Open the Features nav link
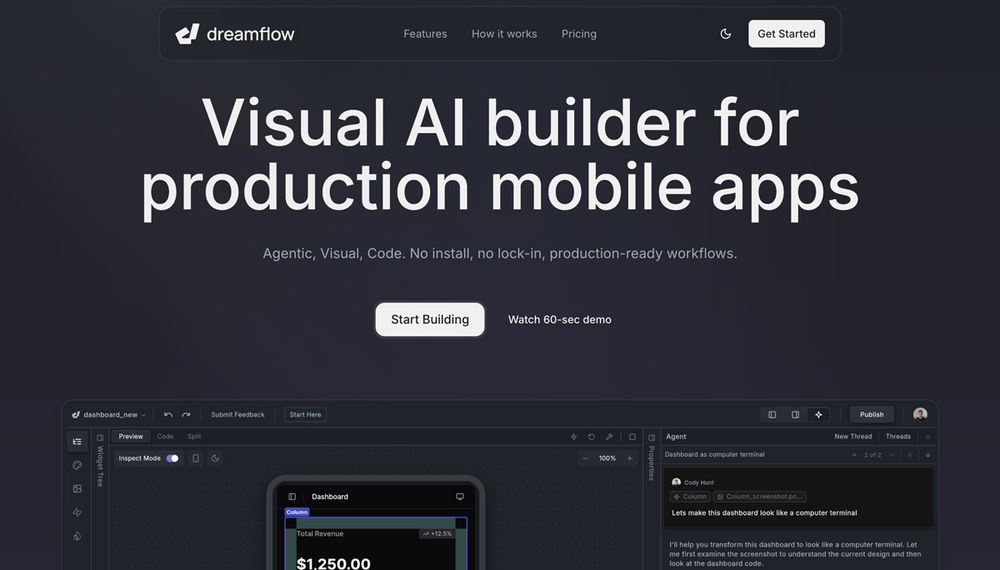 pyautogui.click(x=425, y=34)
